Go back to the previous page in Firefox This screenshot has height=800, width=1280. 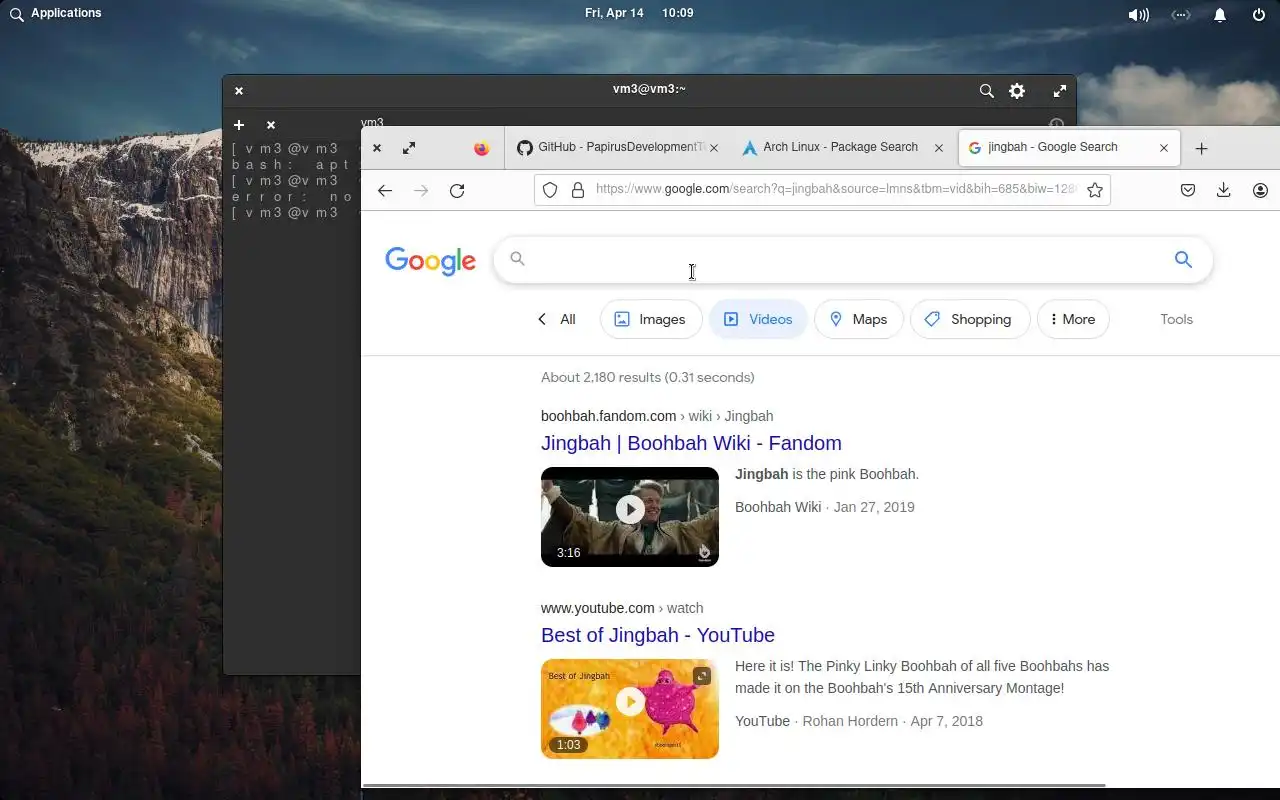tap(385, 190)
